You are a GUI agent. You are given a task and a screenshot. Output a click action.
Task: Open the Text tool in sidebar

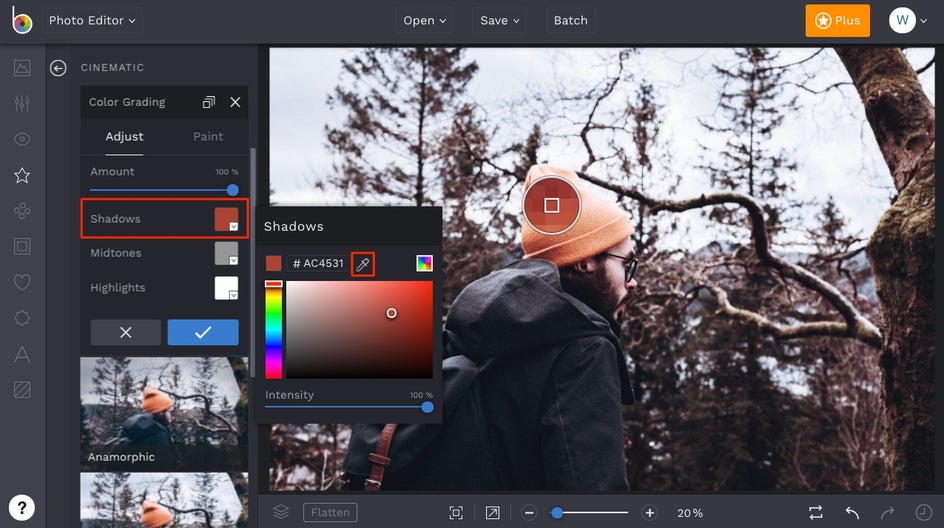pos(22,353)
